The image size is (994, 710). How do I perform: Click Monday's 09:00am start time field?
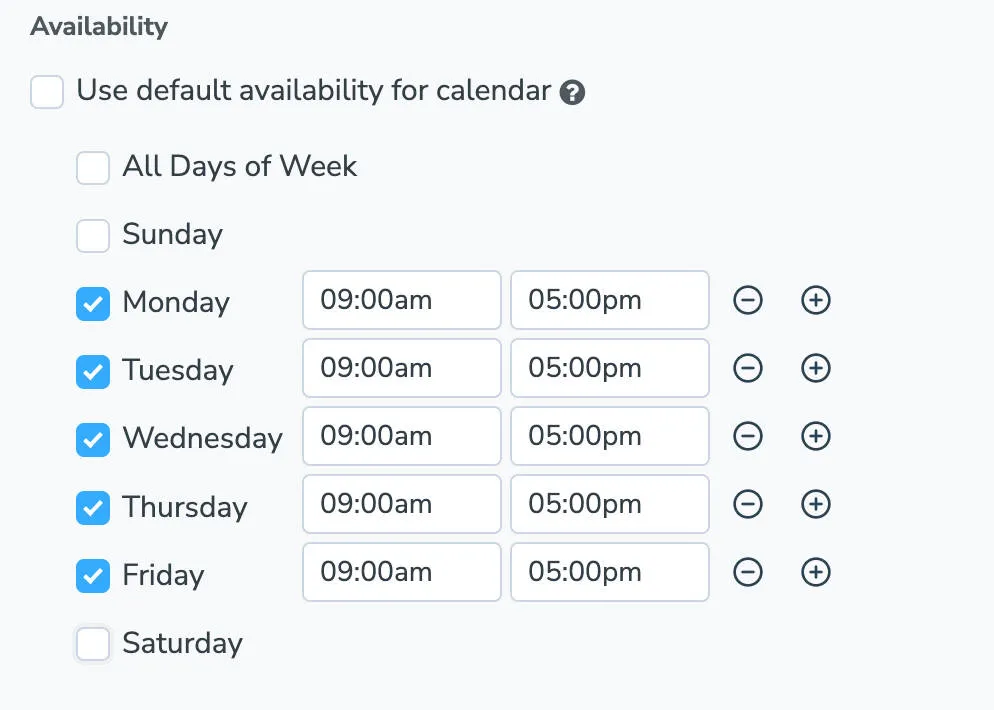pos(401,300)
